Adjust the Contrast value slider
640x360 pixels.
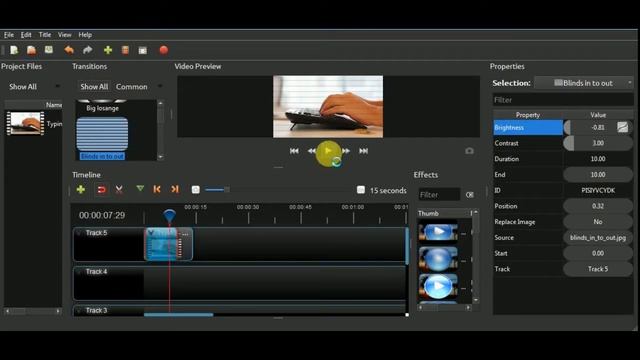[x=598, y=143]
